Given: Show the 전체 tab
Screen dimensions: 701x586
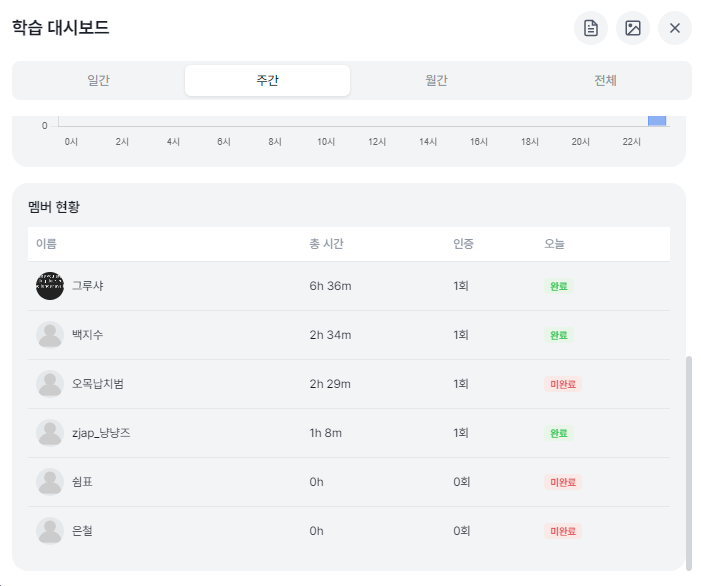Looking at the screenshot, I should click(604, 81).
